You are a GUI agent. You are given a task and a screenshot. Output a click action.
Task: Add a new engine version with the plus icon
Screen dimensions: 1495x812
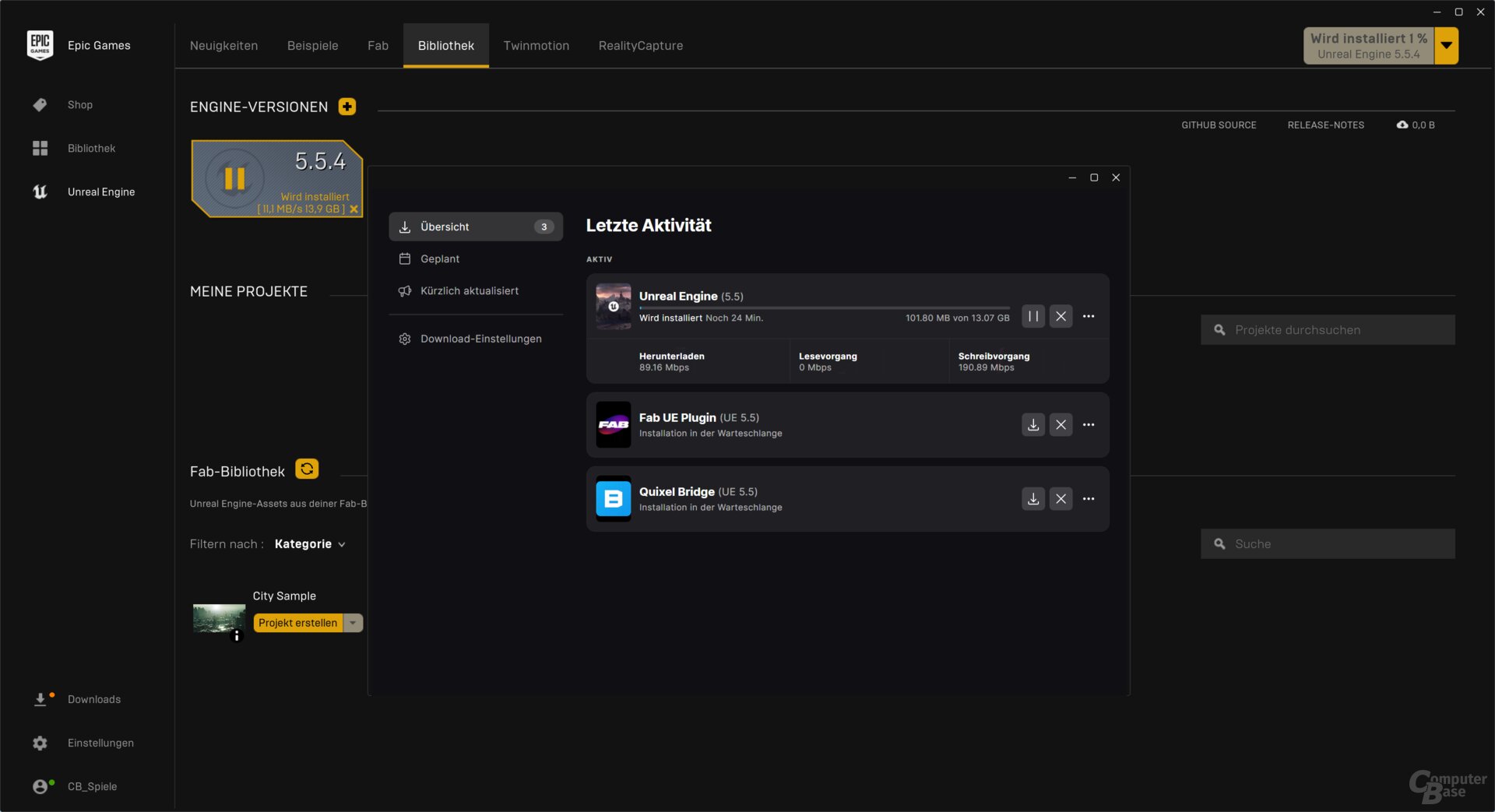click(346, 106)
